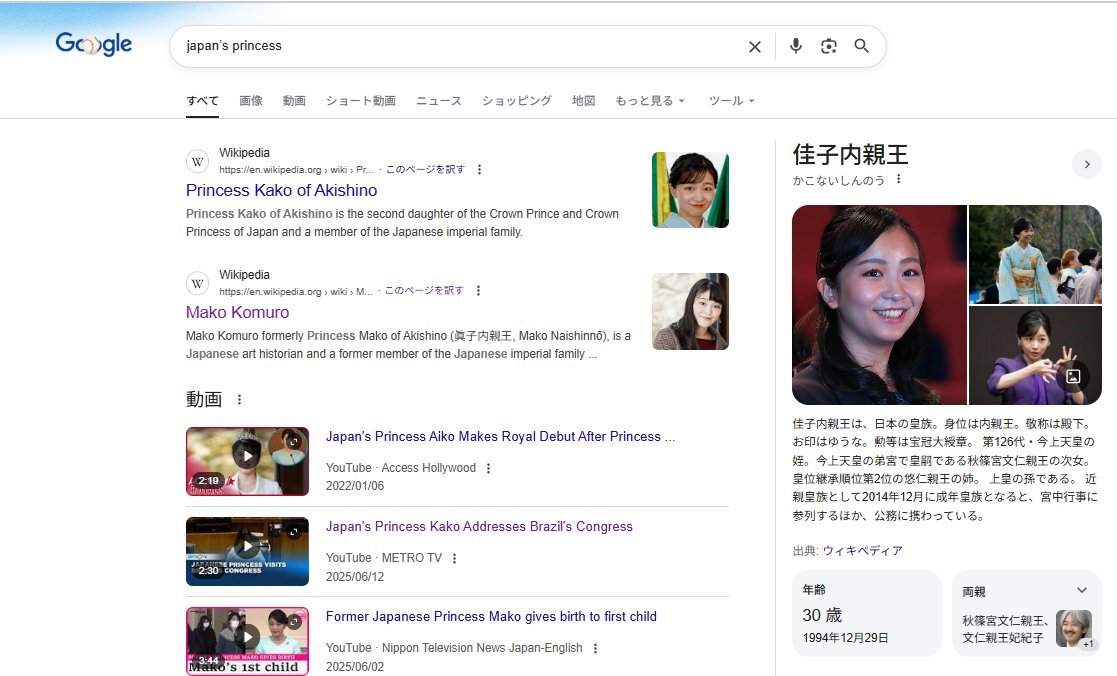The width and height of the screenshot is (1117, 676).
Task: Click the Google logo
Action: pos(94,44)
